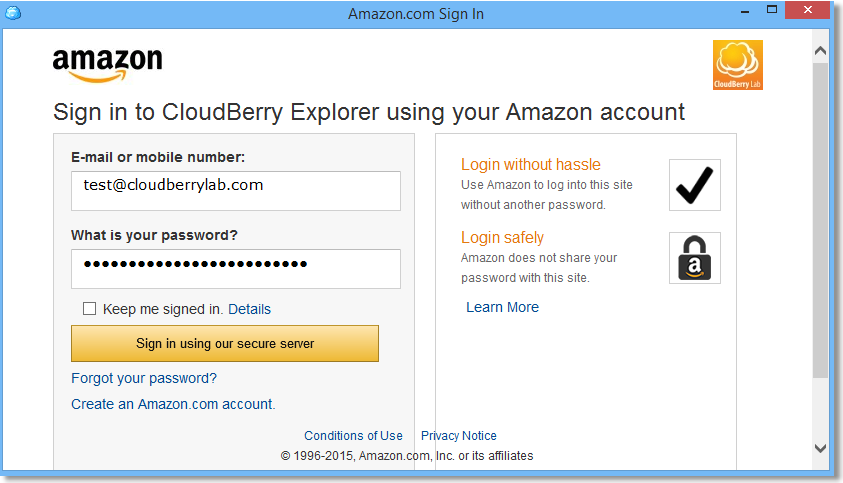843x483 pixels.
Task: Focus the password input field
Action: (x=235, y=268)
